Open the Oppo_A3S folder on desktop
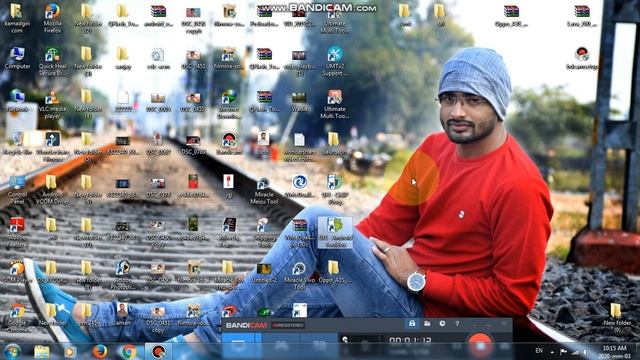This screenshot has height=360, width=640. tap(334, 272)
